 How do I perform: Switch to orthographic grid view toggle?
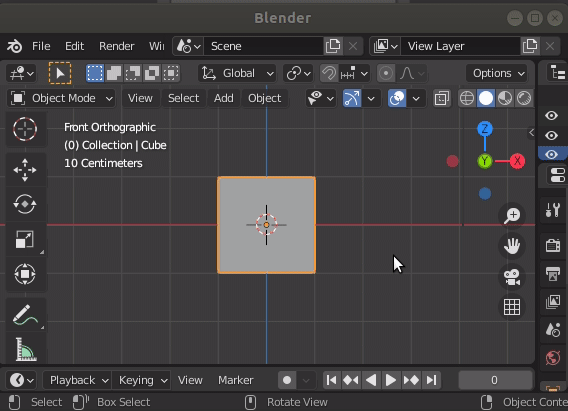(x=512, y=307)
